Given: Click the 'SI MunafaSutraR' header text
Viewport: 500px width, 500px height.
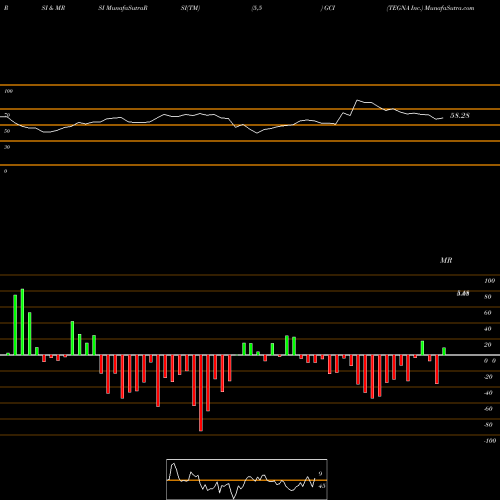Looking at the screenshot, I should [x=123, y=8].
